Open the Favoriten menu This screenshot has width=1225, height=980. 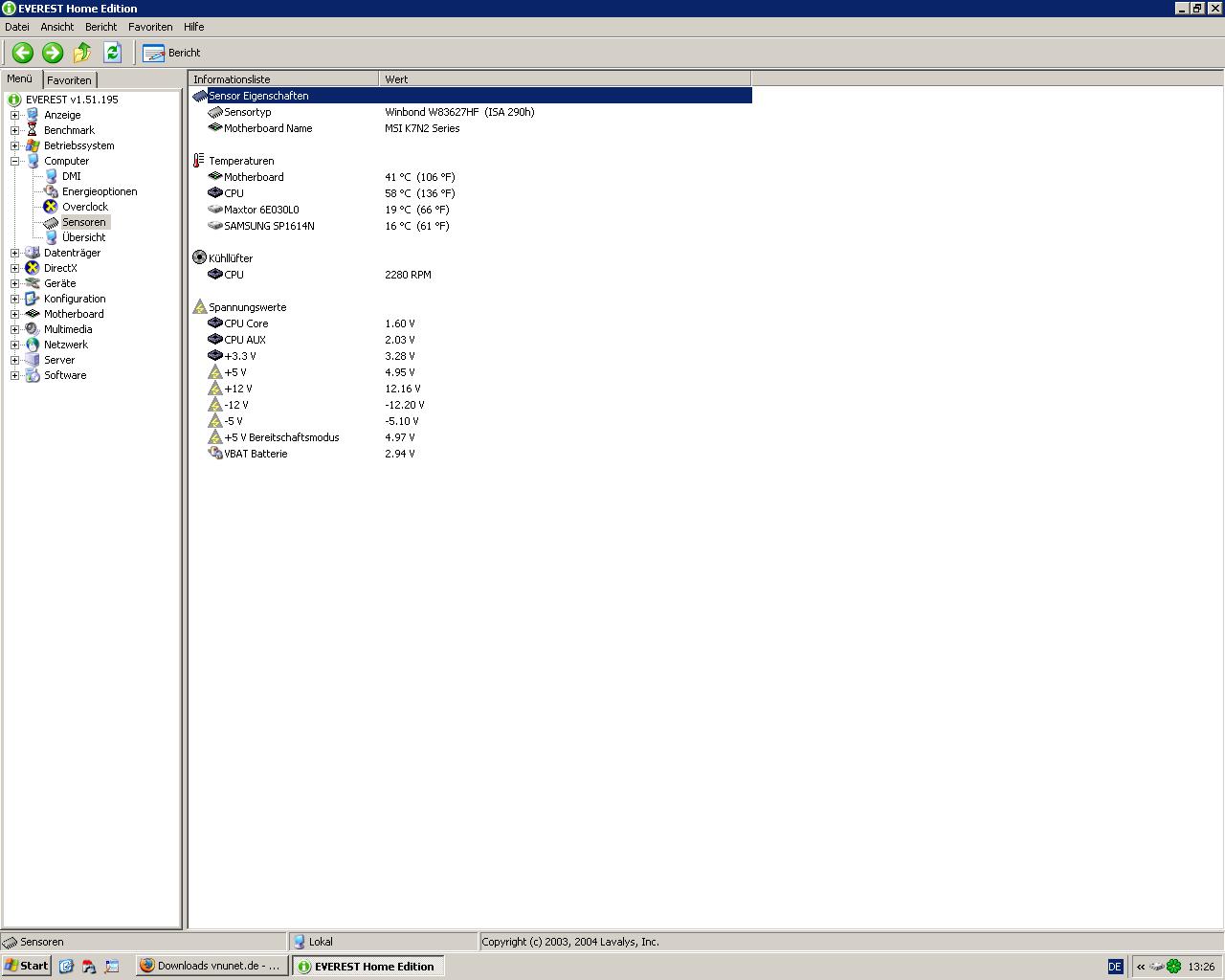point(150,27)
